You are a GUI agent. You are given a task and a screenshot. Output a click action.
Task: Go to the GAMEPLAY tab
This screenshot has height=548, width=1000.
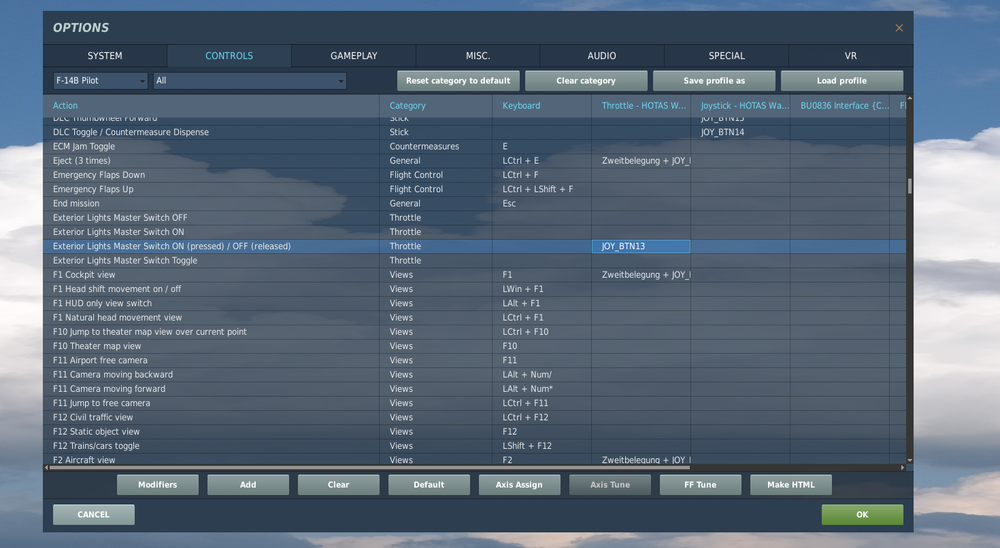[353, 56]
